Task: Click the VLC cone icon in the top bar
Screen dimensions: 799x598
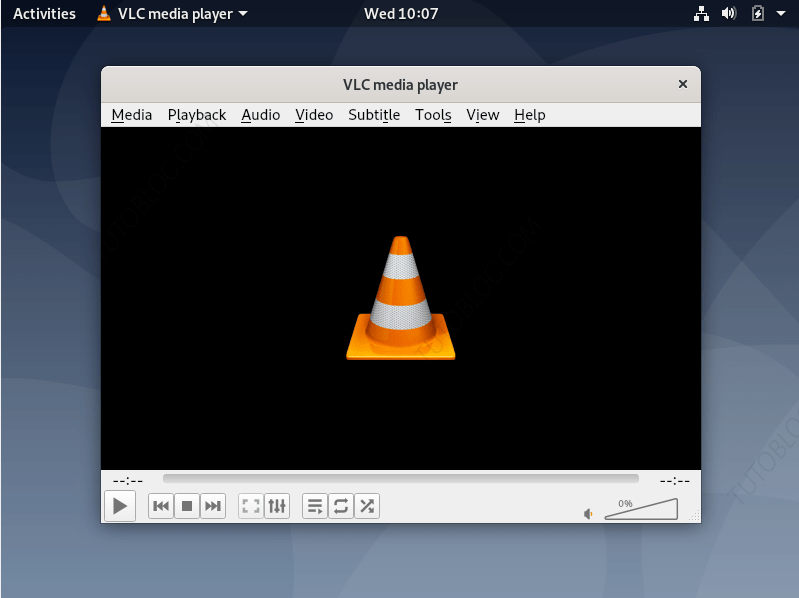Action: point(104,13)
